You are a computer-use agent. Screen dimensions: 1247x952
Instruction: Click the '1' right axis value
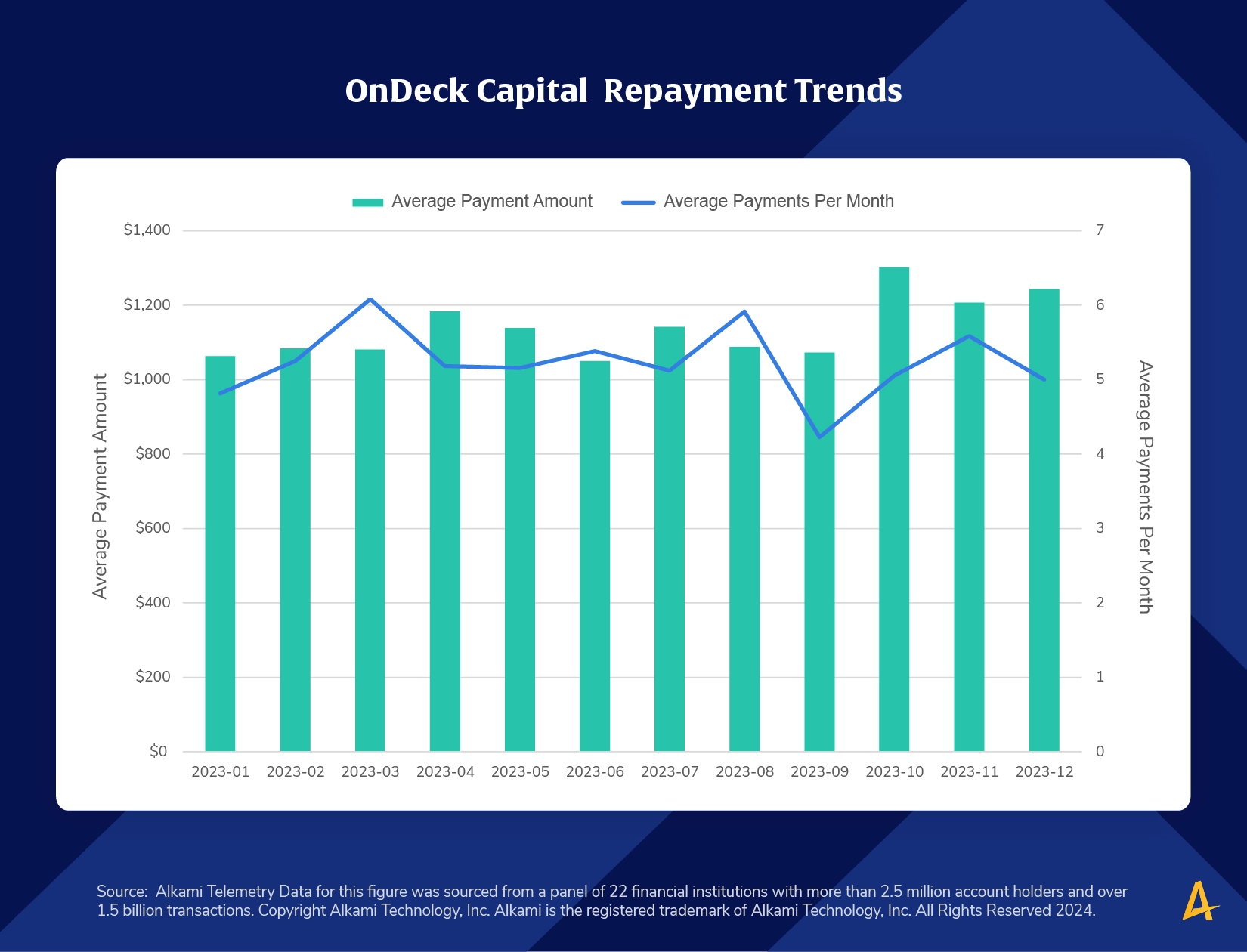1100,676
